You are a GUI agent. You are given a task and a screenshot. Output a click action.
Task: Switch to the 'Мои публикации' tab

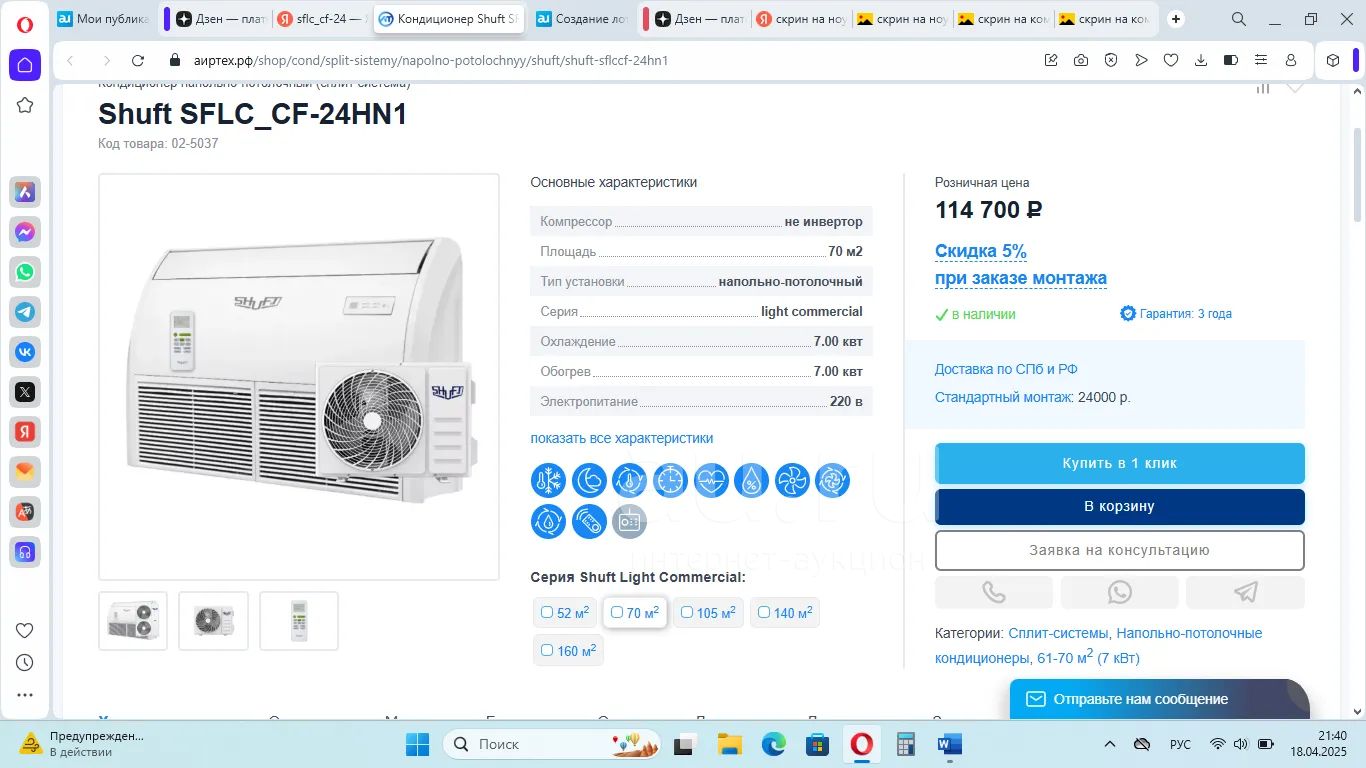(103, 19)
